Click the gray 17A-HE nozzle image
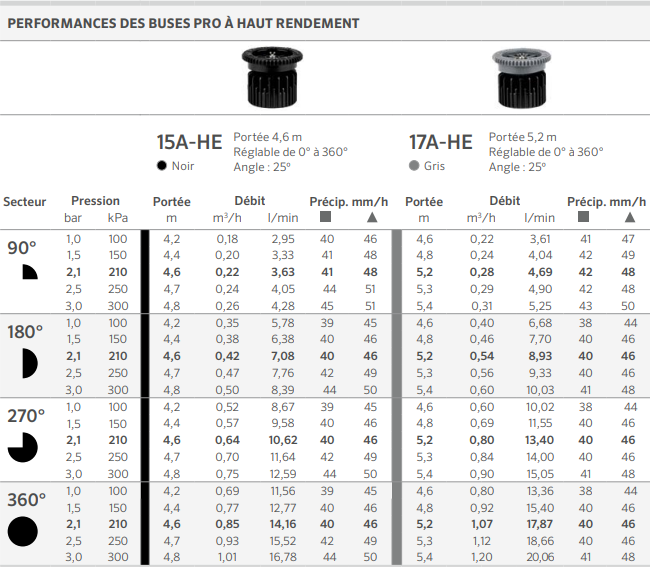Image resolution: width=650 pixels, height=572 pixels. coord(521,77)
